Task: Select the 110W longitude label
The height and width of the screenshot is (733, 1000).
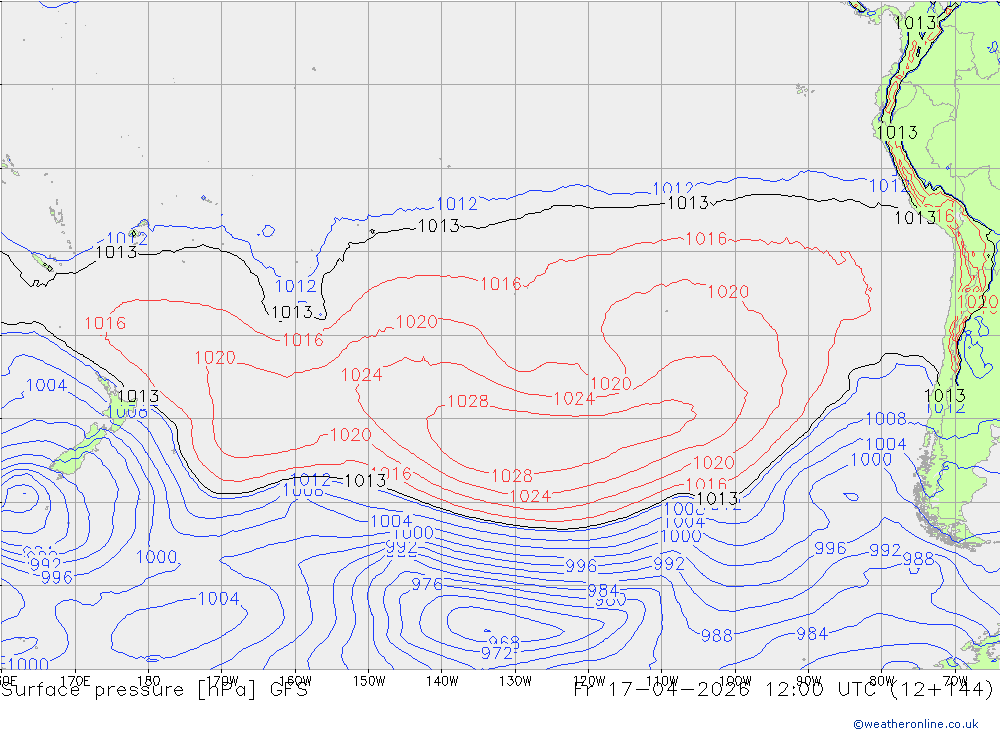Action: 662,681
